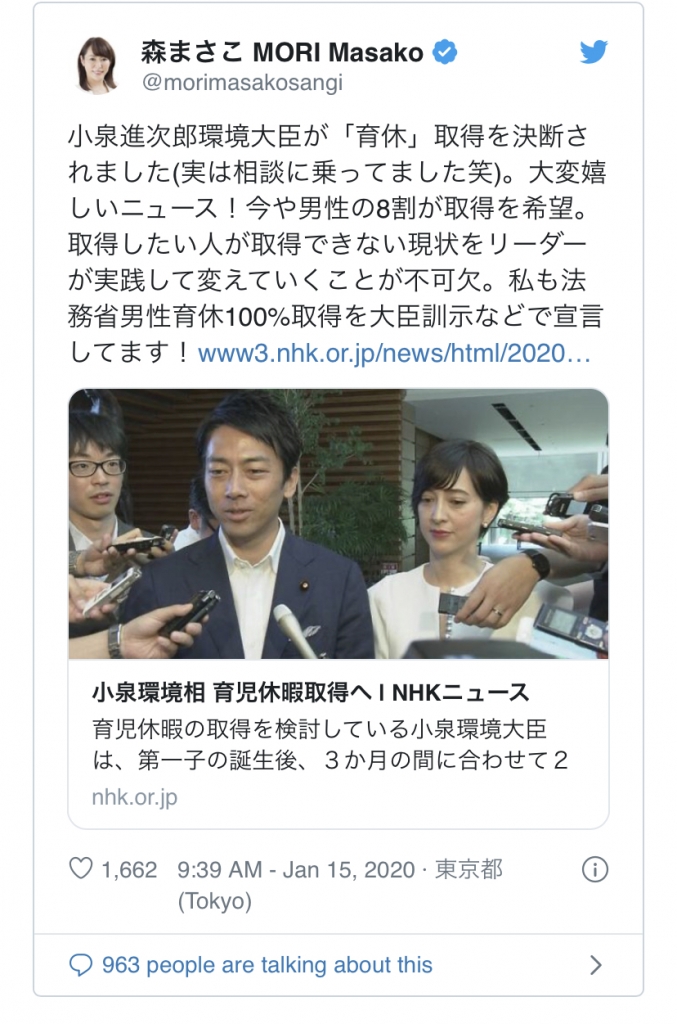Click the speech bubble reply icon
677x1024 pixels.
pos(81,965)
